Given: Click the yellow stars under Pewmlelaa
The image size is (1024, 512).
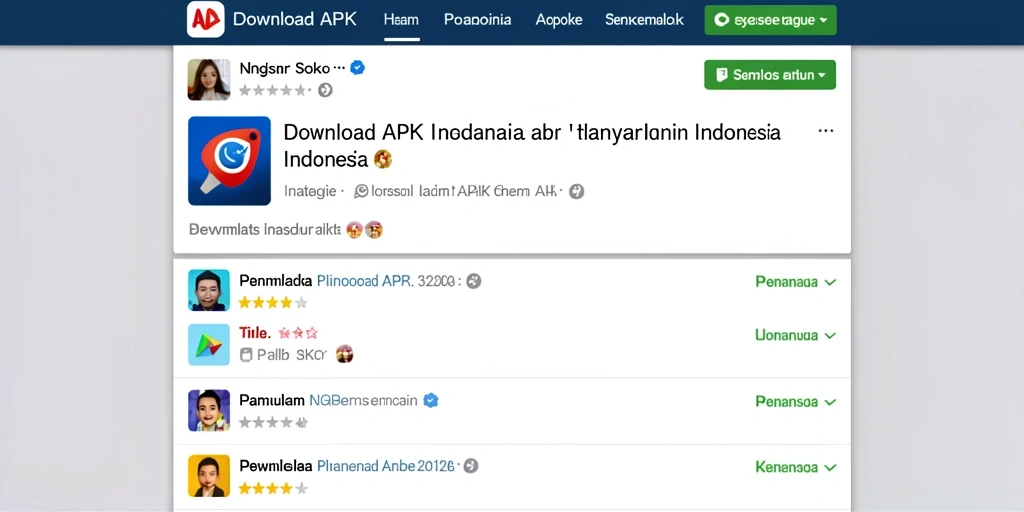Looking at the screenshot, I should [273, 488].
